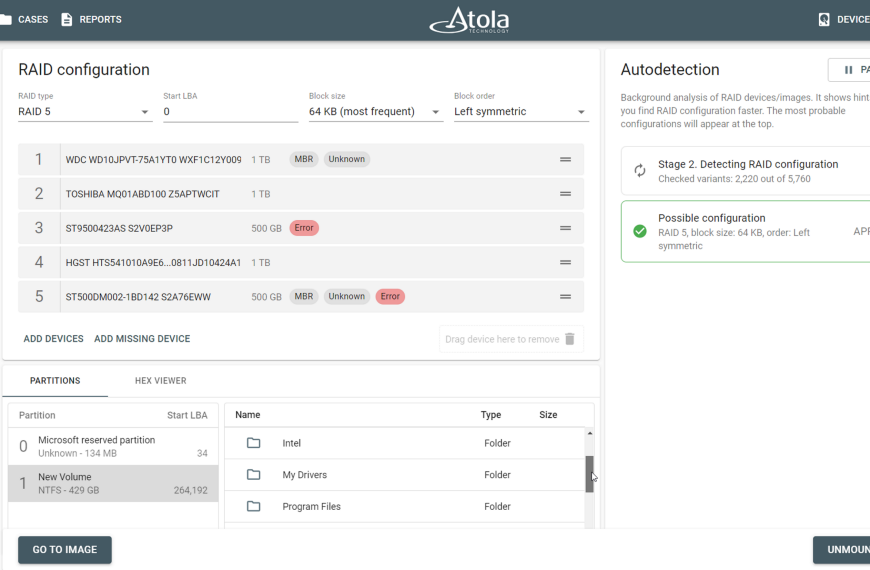This screenshot has width=870, height=570.
Task: Switch to the Hex Viewer tab
Action: pos(160,381)
